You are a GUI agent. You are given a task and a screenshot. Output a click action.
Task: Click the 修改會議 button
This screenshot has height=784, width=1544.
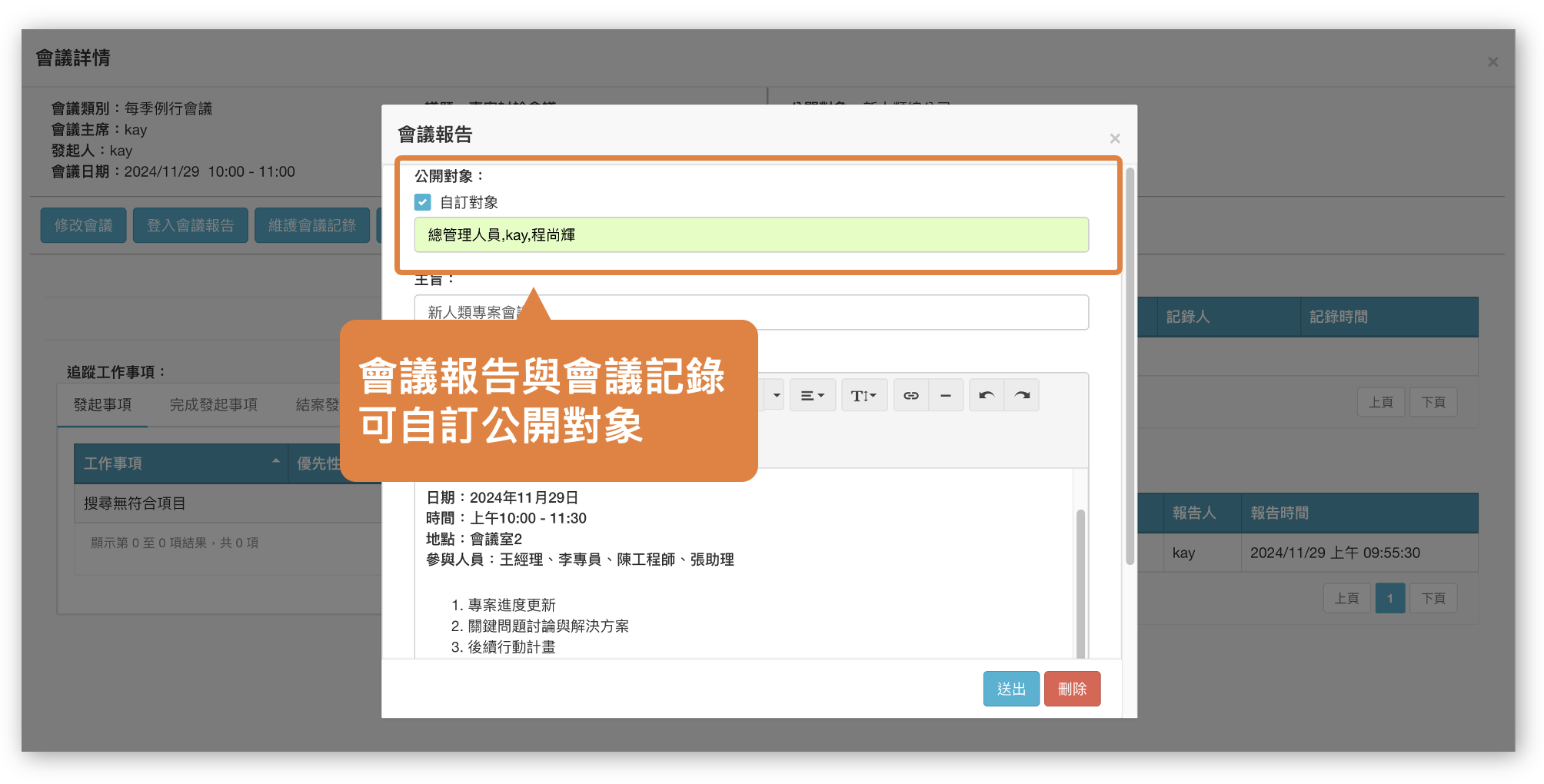[83, 225]
